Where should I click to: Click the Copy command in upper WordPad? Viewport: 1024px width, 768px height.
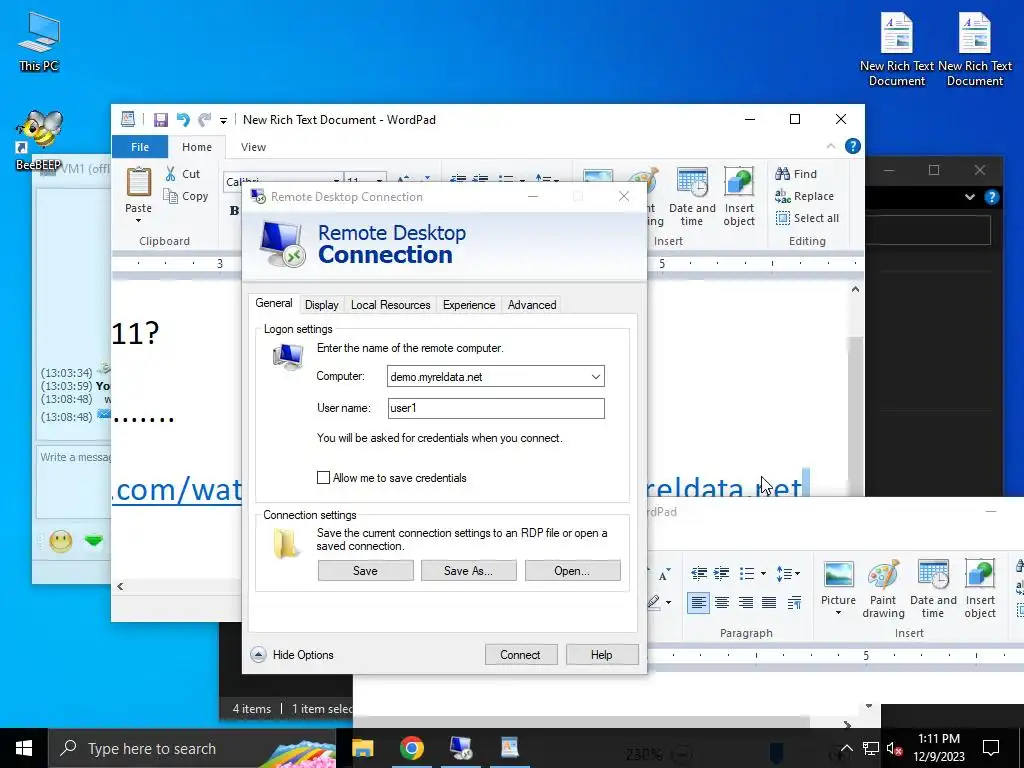tap(185, 196)
